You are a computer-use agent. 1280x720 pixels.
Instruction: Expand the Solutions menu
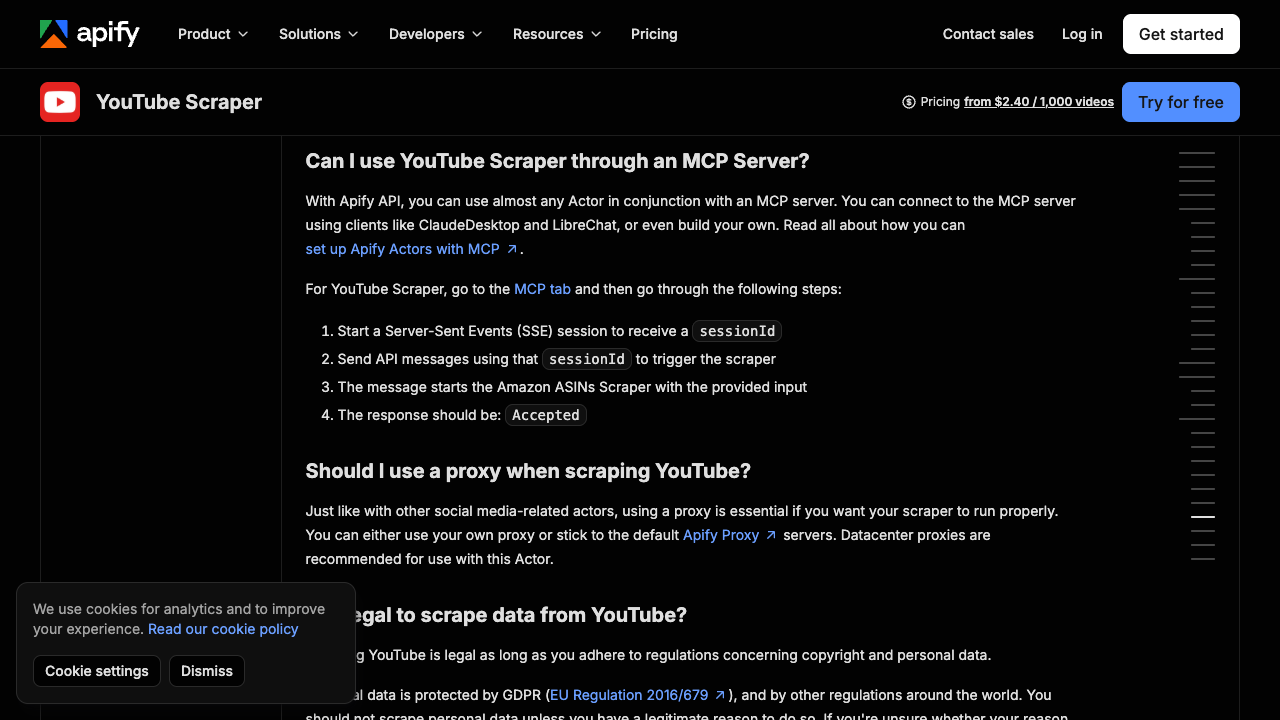[x=319, y=34]
